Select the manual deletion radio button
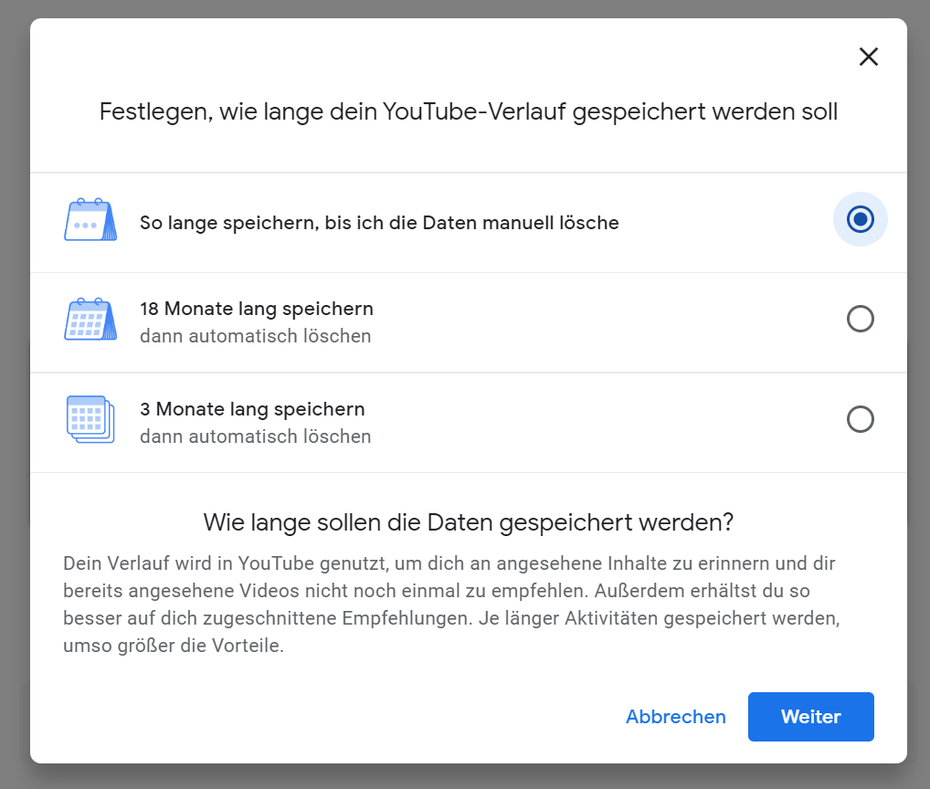The image size is (930, 789). 860,219
